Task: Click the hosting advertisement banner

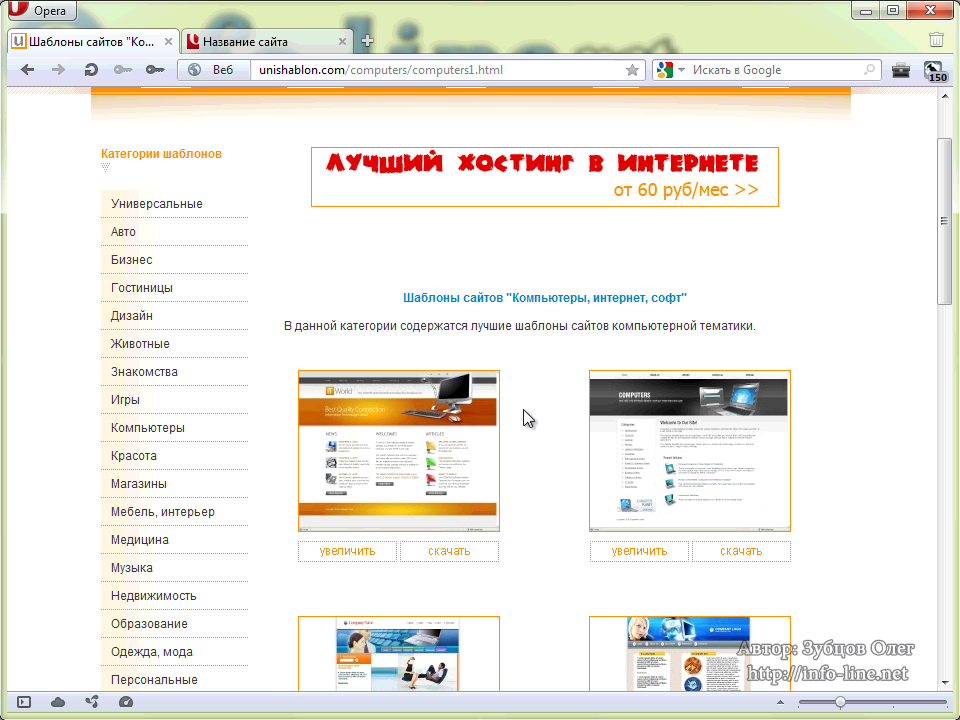Action: click(544, 177)
